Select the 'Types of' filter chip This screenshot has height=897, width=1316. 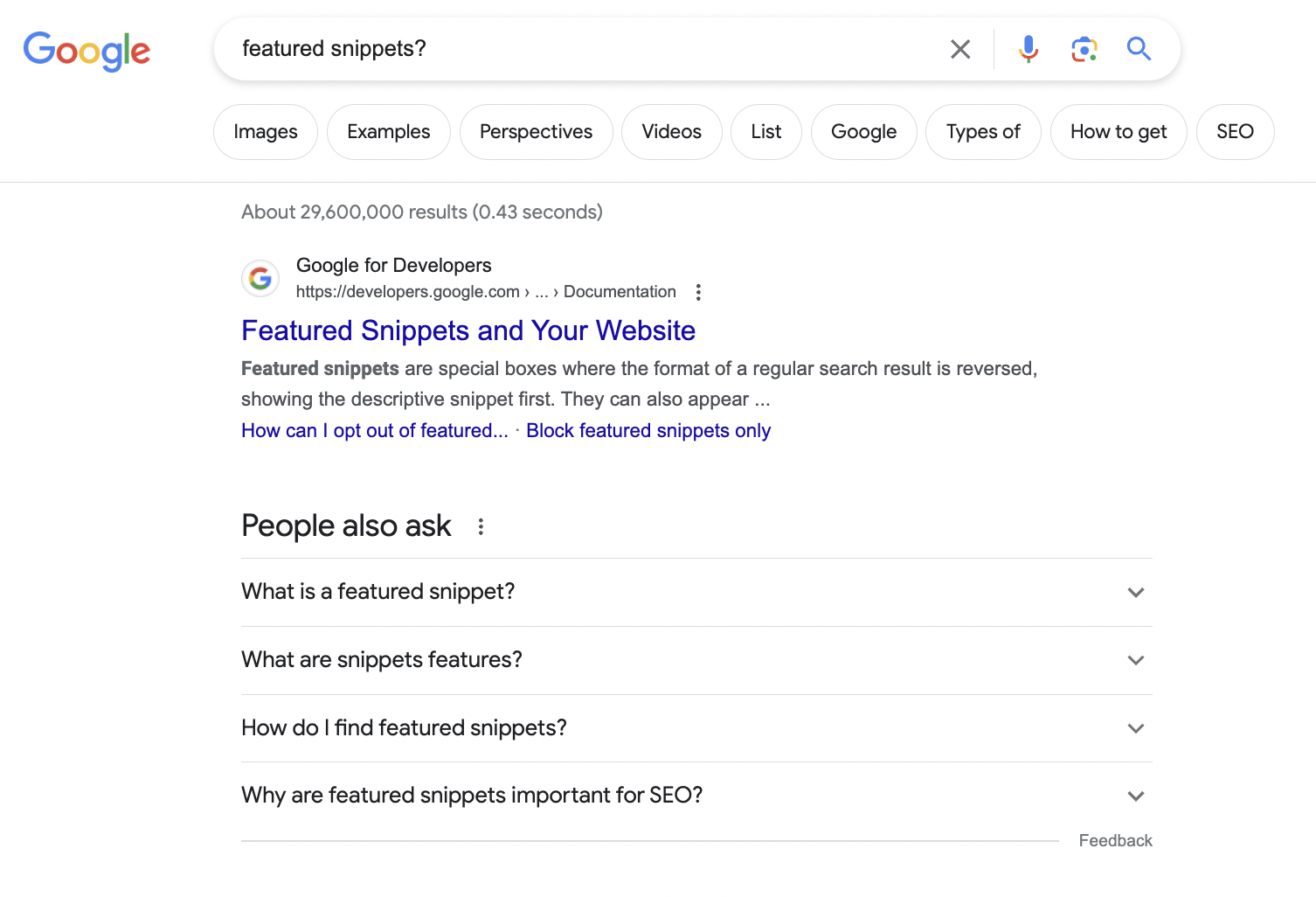[x=983, y=132]
